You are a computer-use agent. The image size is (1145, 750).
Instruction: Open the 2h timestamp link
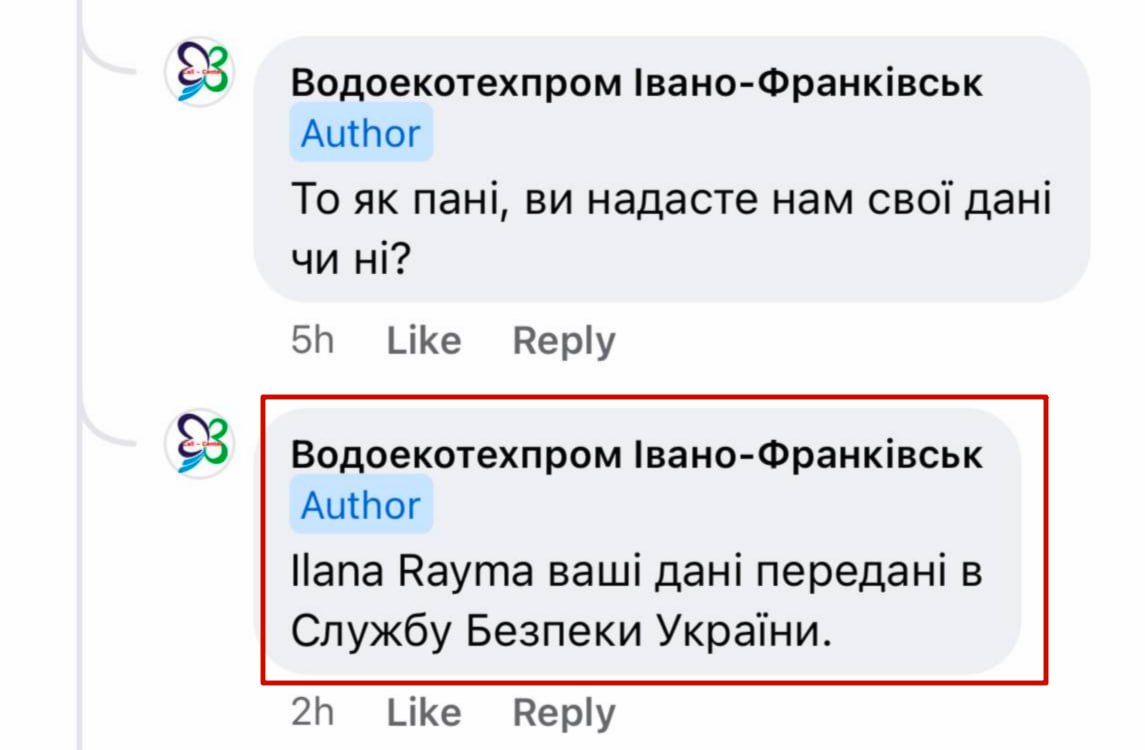pyautogui.click(x=312, y=712)
